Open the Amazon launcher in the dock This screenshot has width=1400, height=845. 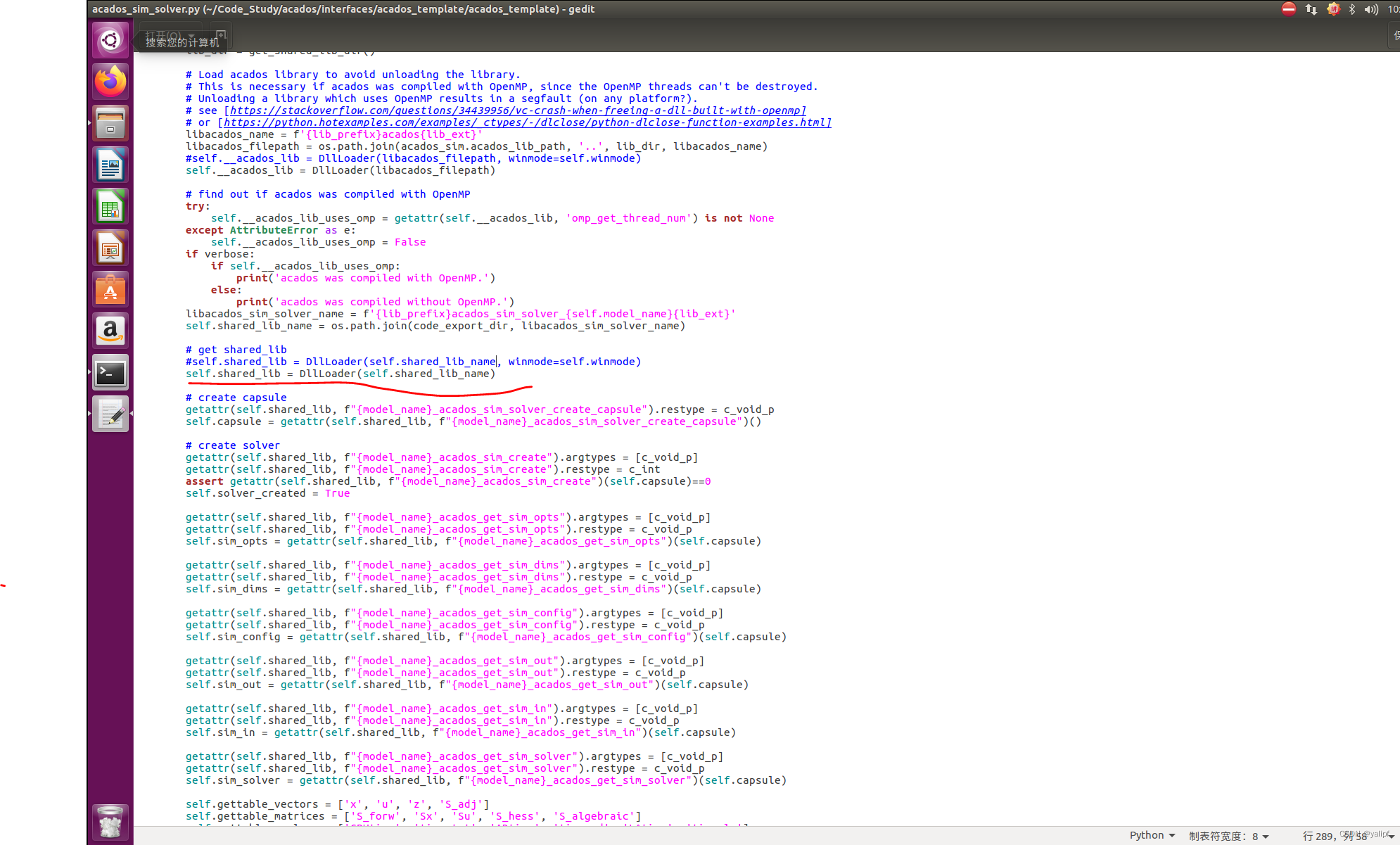[110, 331]
